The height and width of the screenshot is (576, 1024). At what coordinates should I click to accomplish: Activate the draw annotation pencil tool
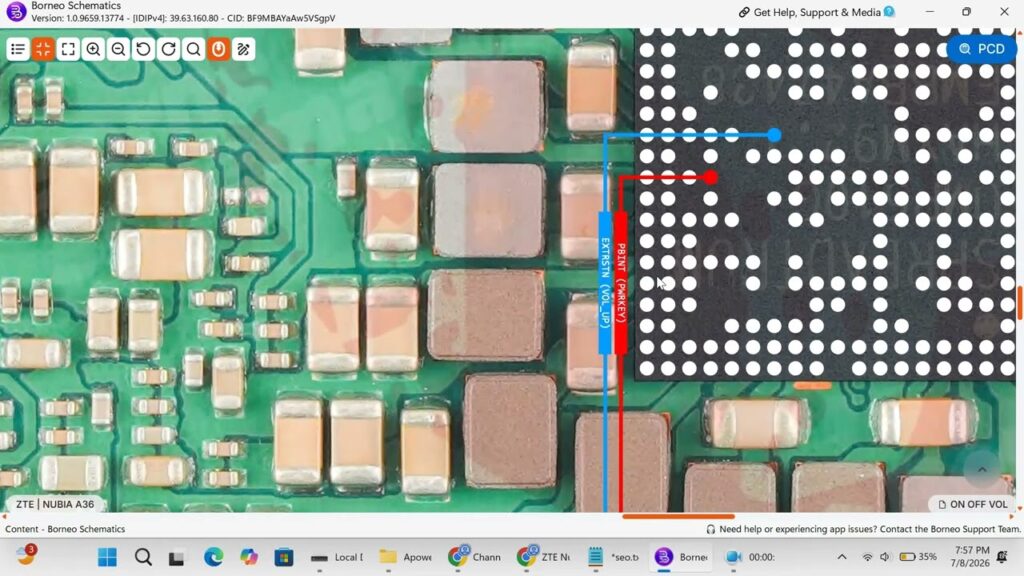tap(244, 49)
